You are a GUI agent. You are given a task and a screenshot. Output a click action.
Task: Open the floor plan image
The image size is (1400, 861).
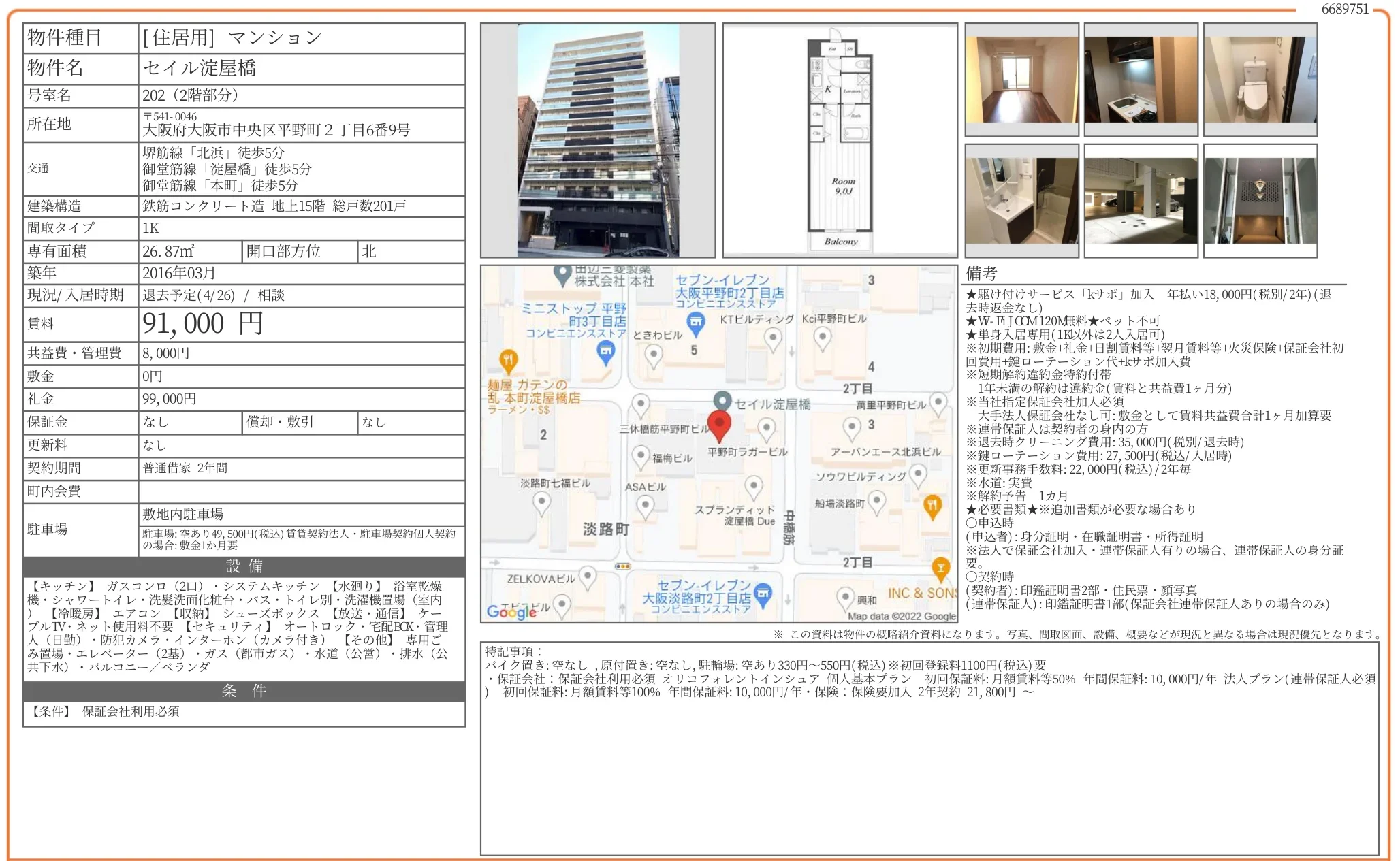click(x=840, y=140)
